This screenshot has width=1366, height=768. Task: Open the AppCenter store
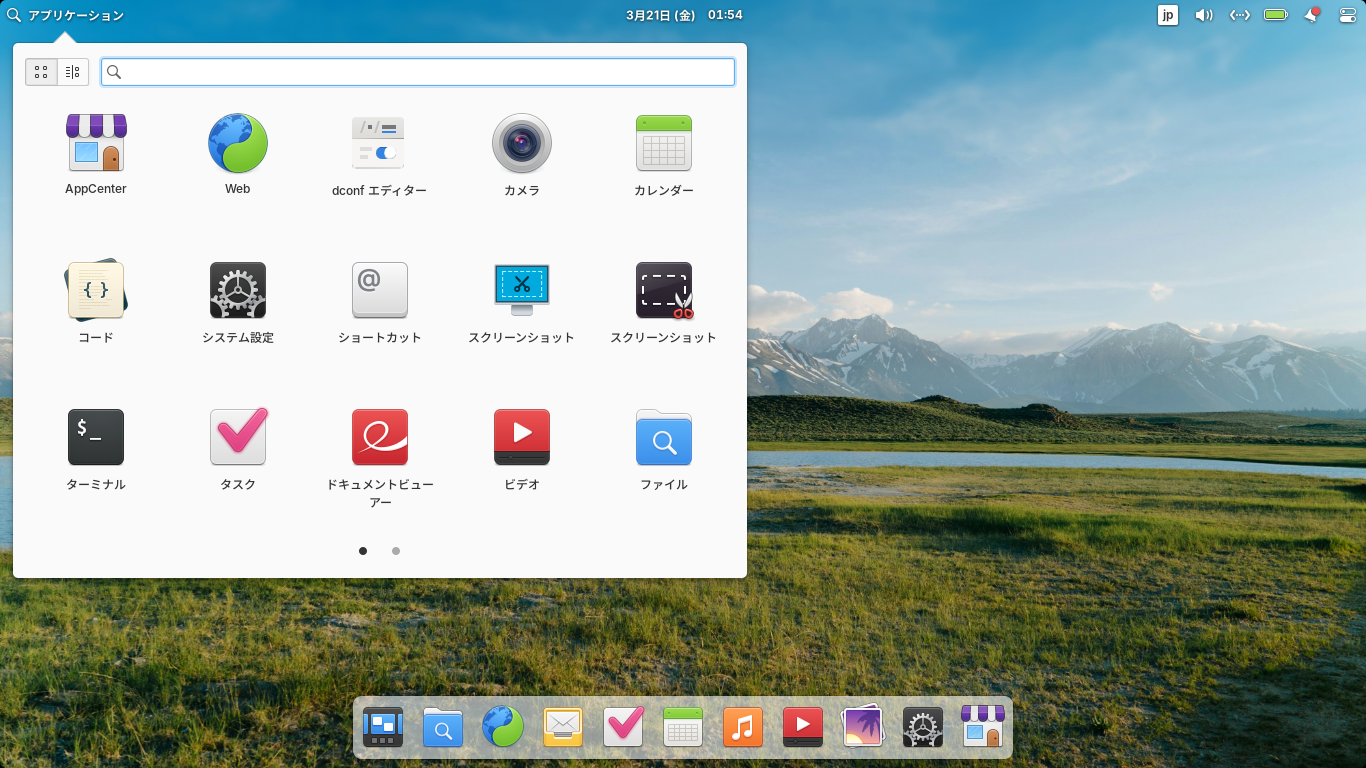coord(95,143)
